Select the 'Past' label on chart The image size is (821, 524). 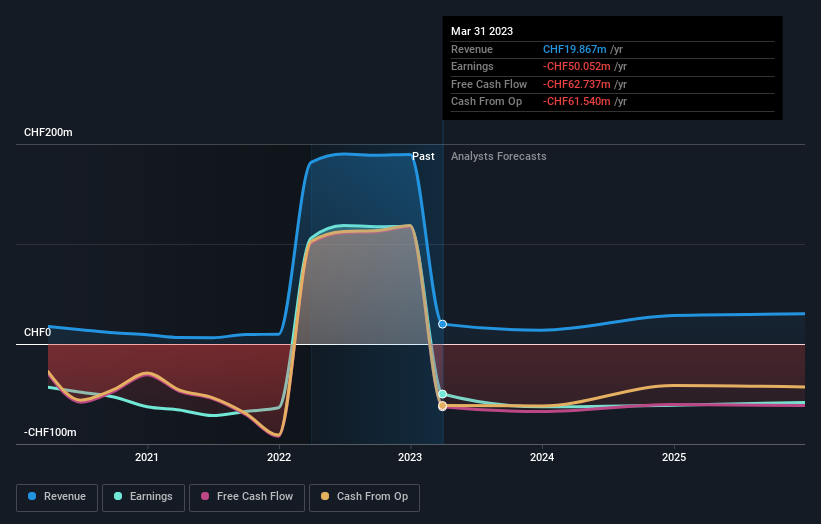[423, 157]
